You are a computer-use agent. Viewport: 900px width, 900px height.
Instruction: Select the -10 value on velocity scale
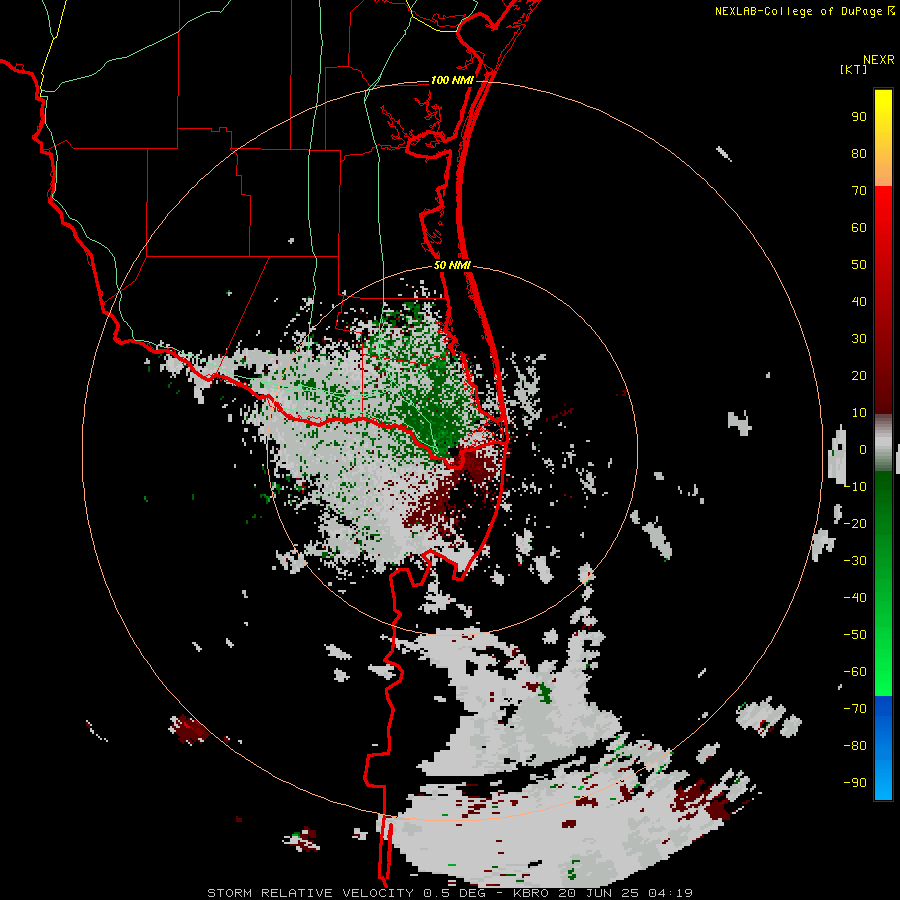[855, 487]
